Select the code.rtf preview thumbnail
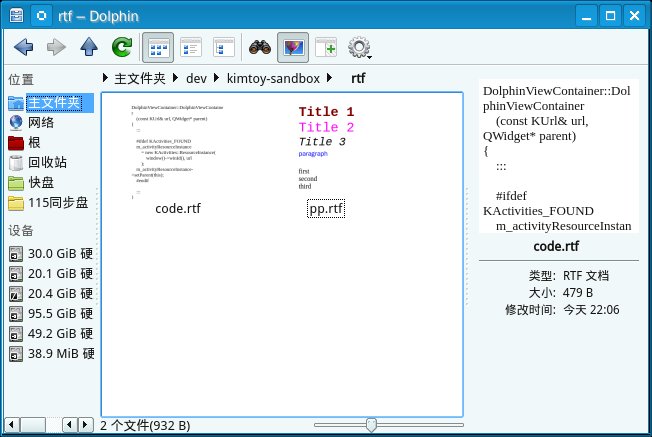The image size is (652, 437). (x=178, y=152)
